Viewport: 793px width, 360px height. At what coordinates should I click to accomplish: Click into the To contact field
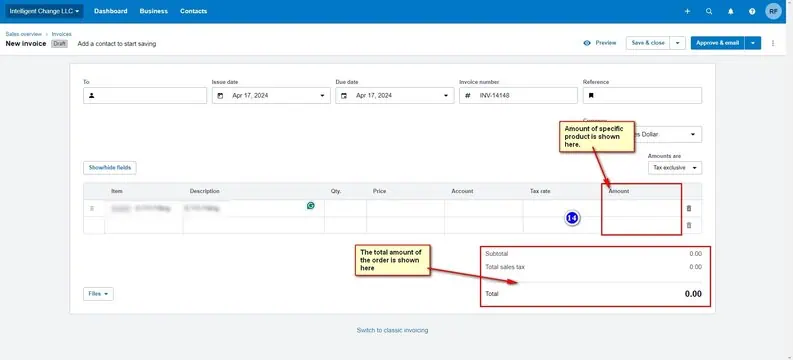(145, 96)
